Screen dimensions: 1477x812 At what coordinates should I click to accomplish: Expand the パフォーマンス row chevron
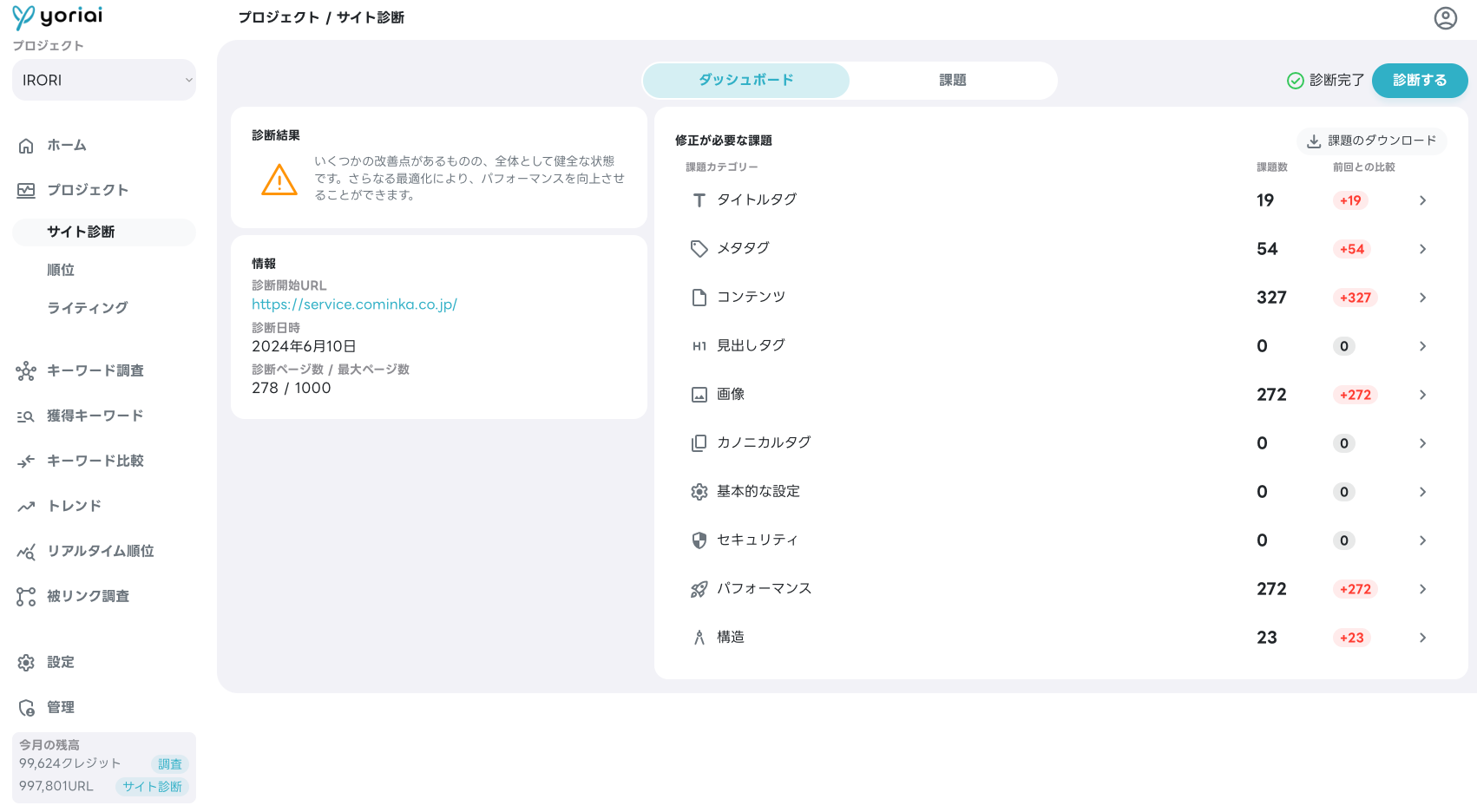tap(1422, 589)
